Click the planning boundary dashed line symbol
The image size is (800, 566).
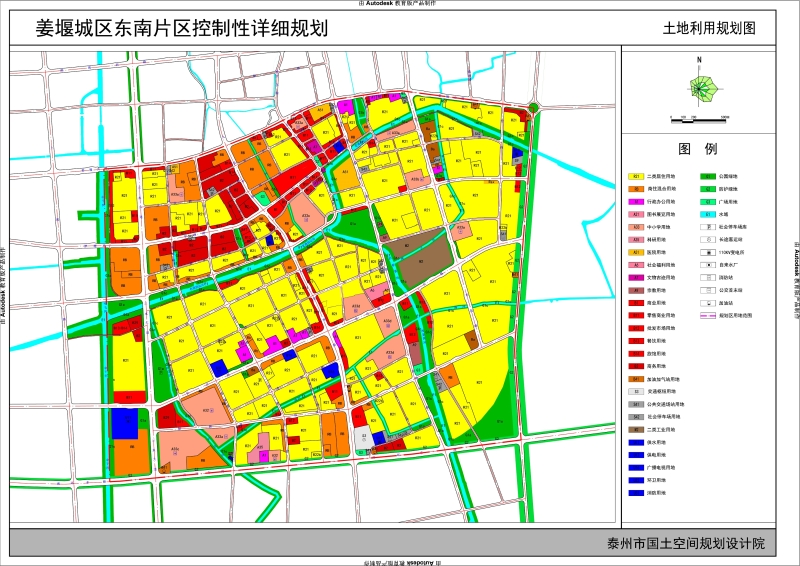point(707,315)
